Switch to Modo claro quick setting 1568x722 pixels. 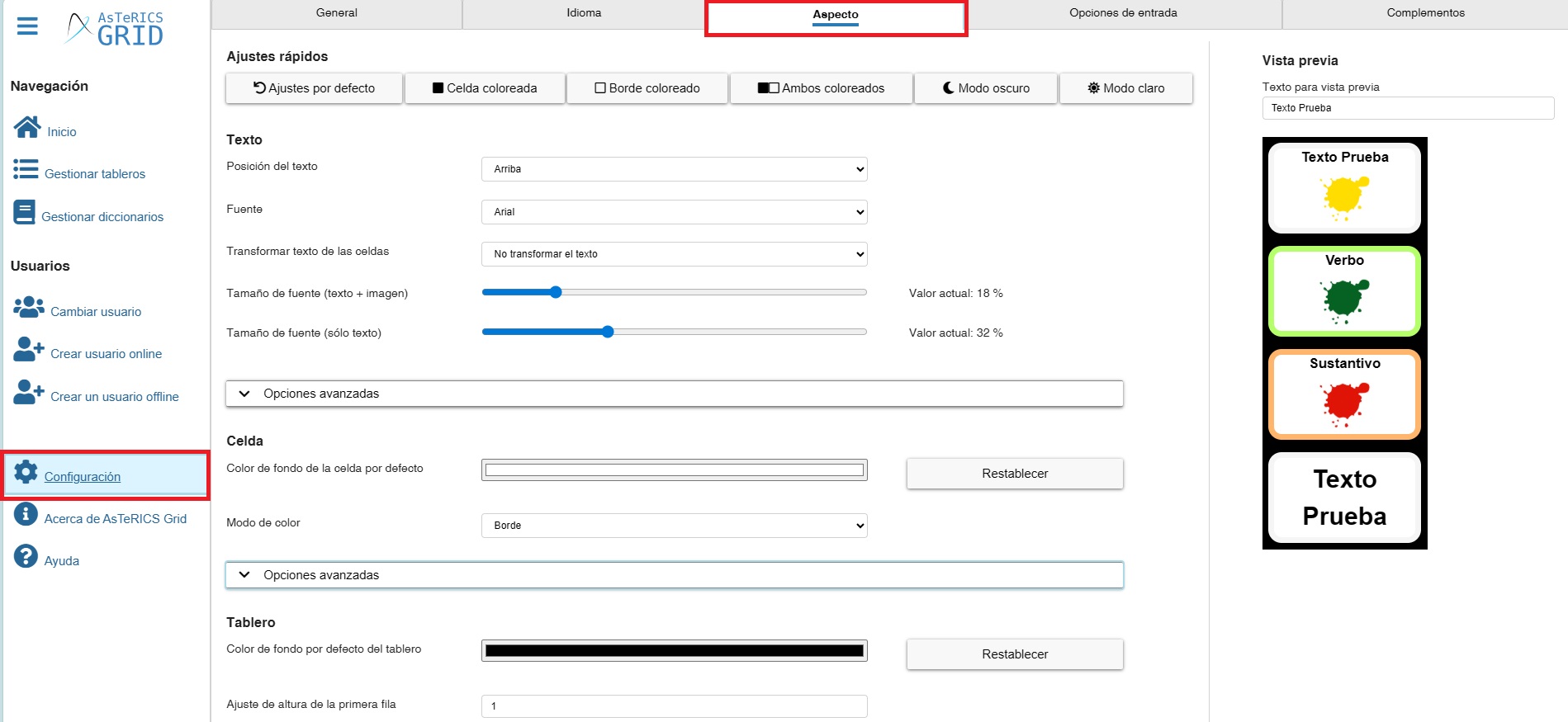tap(1125, 88)
